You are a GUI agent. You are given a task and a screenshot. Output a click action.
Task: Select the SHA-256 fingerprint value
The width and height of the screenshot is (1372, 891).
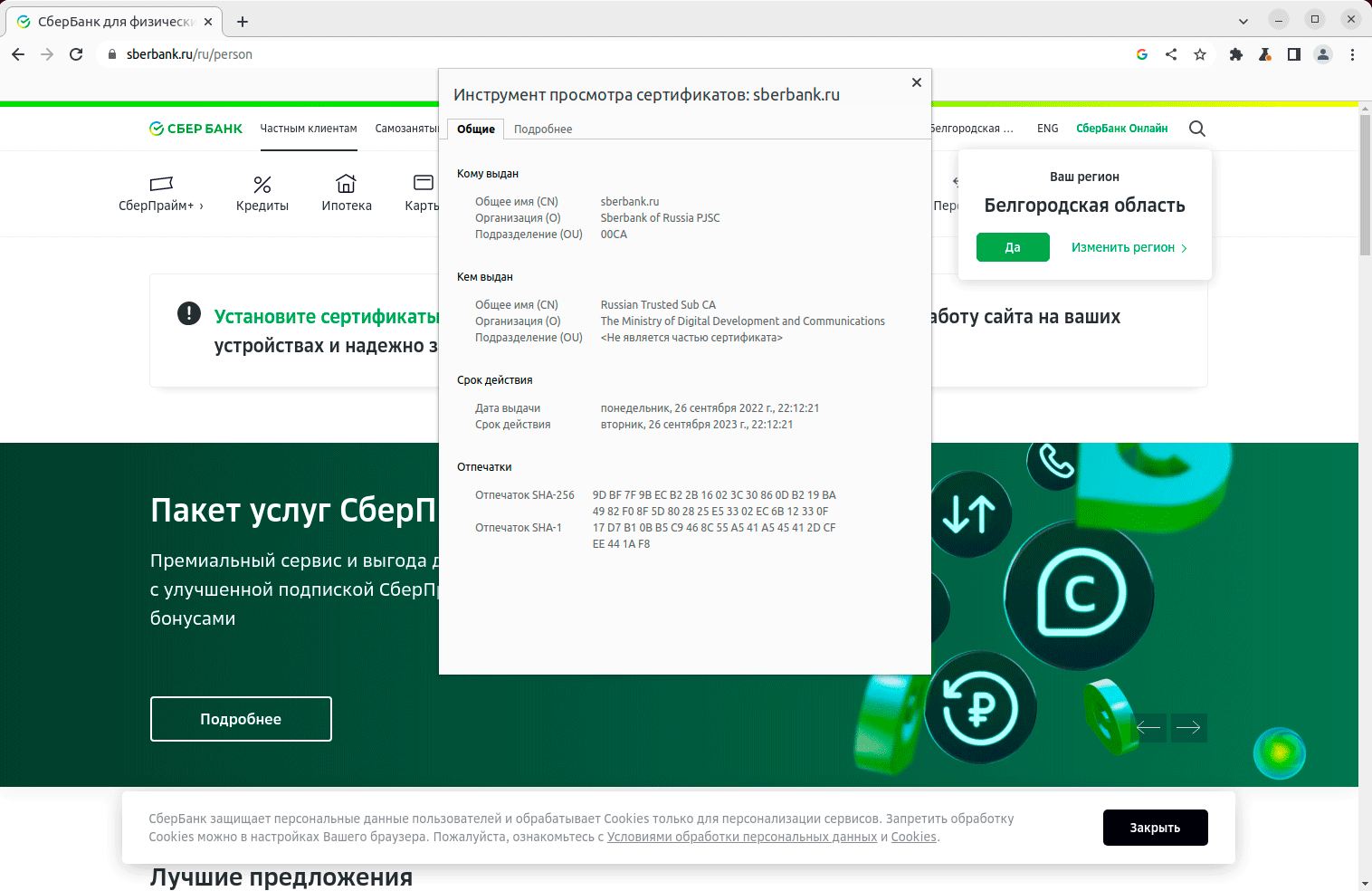click(x=714, y=503)
